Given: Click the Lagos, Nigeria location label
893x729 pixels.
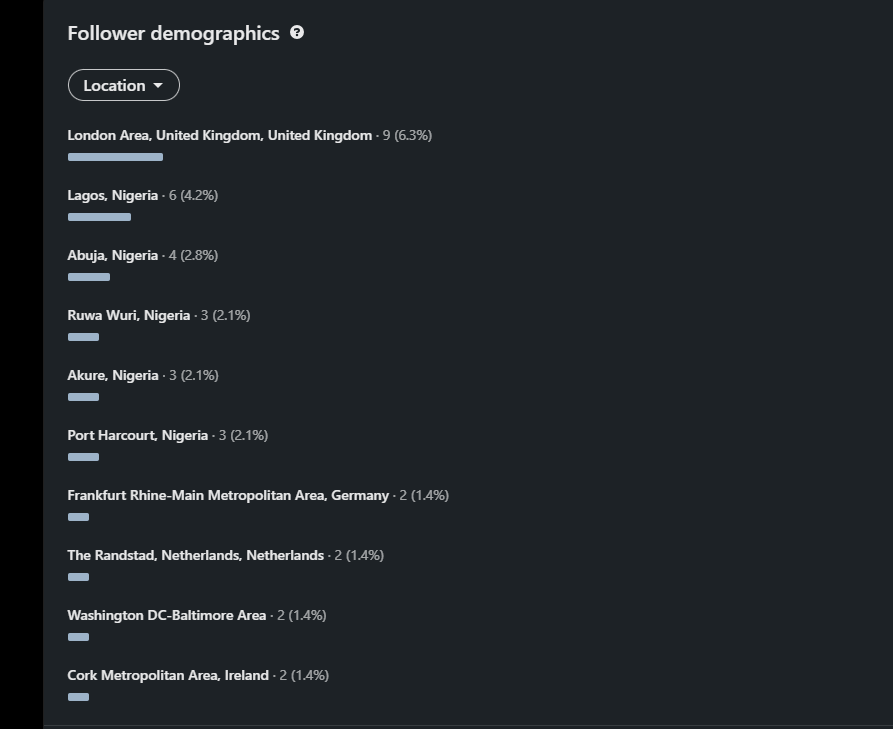Looking at the screenshot, I should [112, 195].
